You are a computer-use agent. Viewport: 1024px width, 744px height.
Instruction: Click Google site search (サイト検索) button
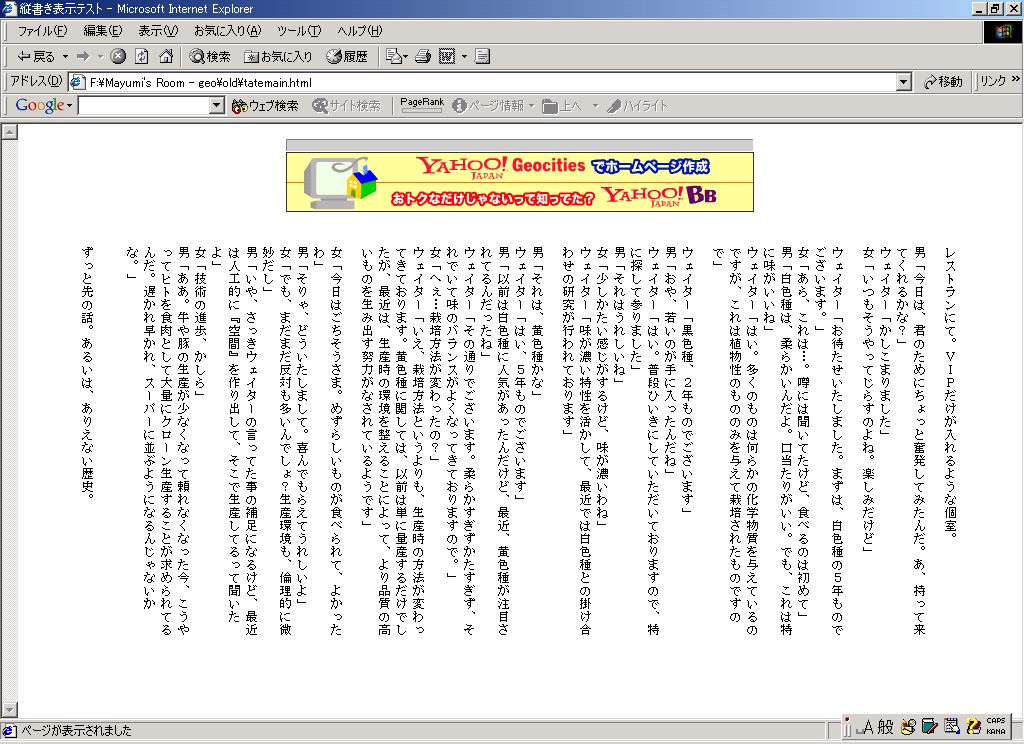346,106
